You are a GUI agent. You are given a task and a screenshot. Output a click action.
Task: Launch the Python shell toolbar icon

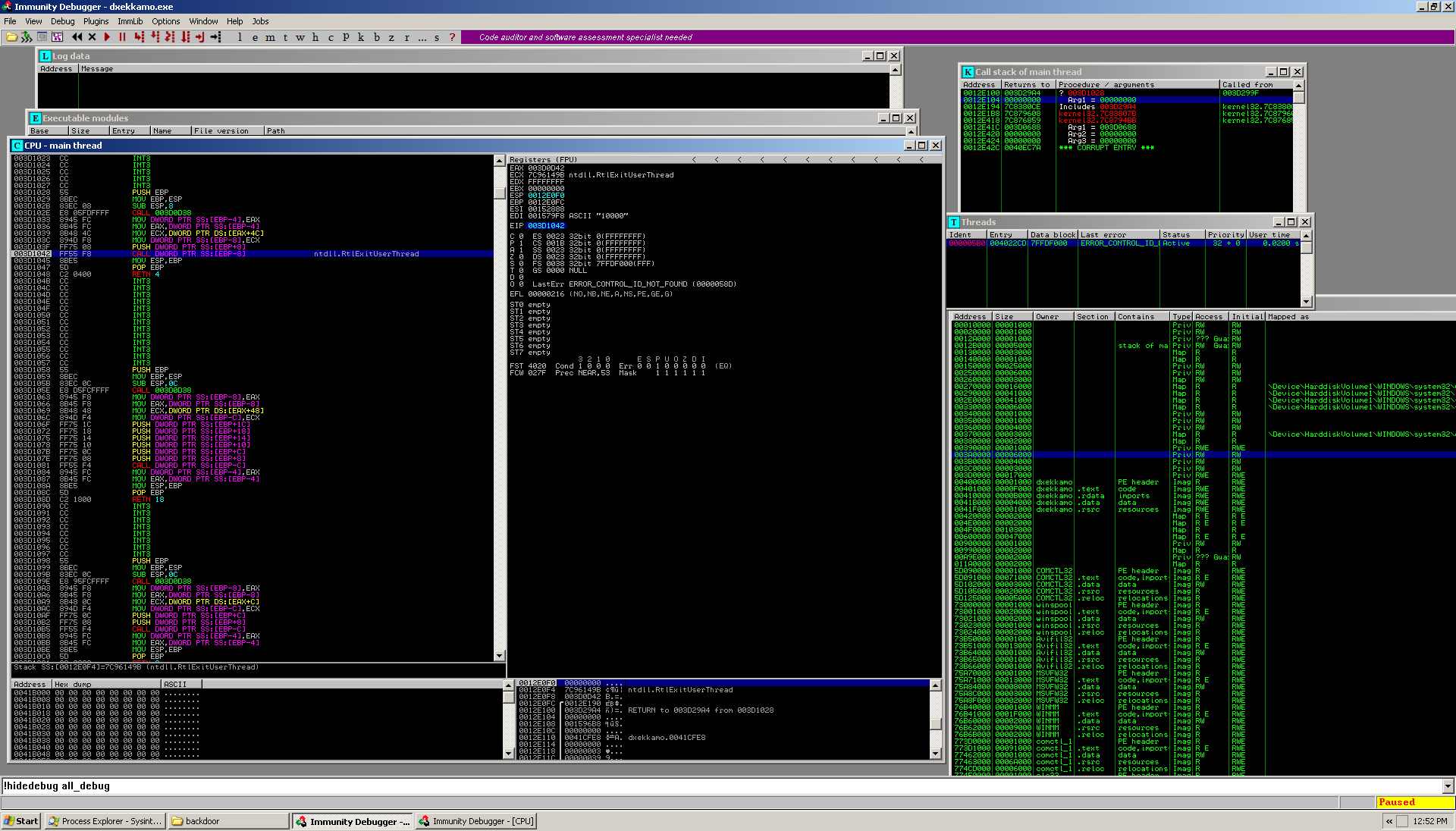(x=27, y=36)
